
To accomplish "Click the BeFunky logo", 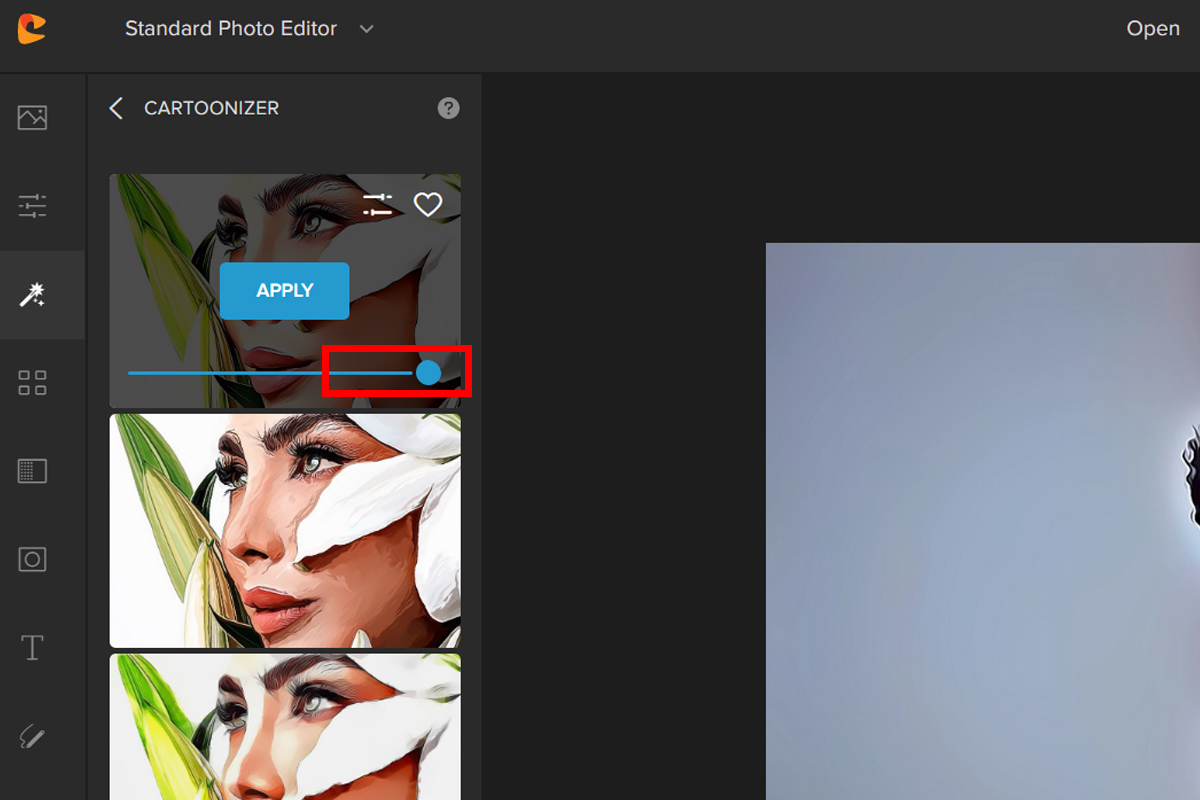I will [31, 29].
